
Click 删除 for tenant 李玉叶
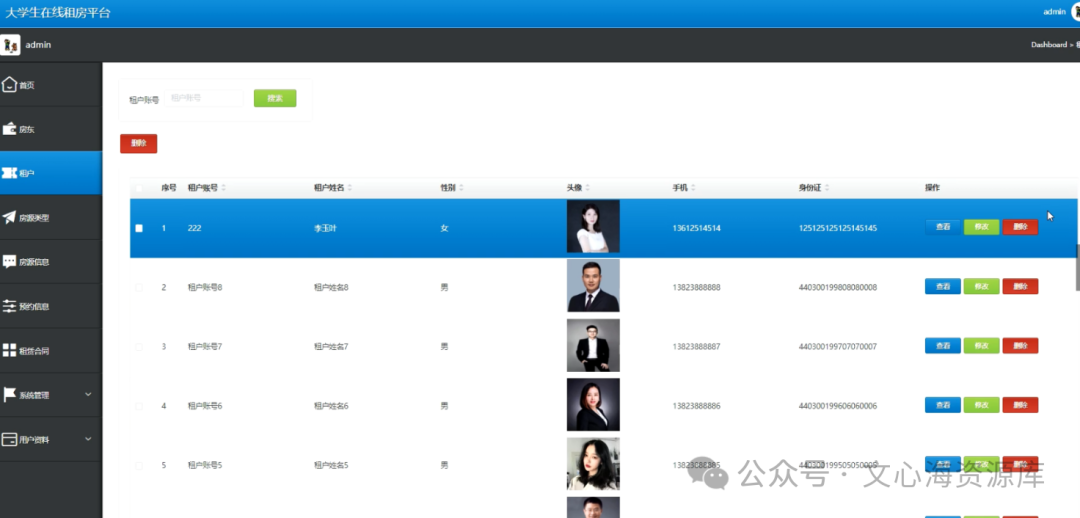(x=1020, y=227)
